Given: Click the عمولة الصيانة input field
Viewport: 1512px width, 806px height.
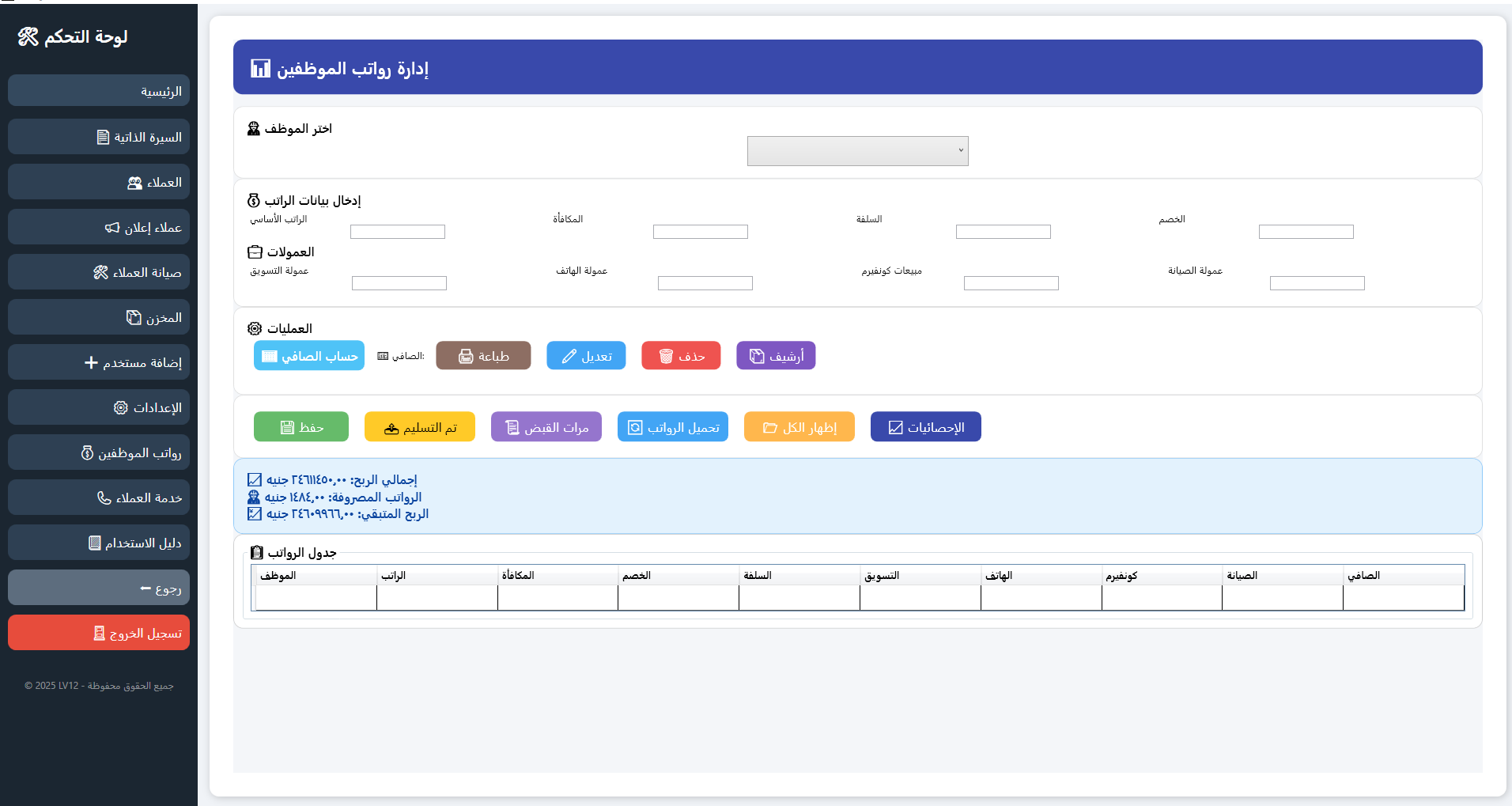Looking at the screenshot, I should click(x=1317, y=283).
